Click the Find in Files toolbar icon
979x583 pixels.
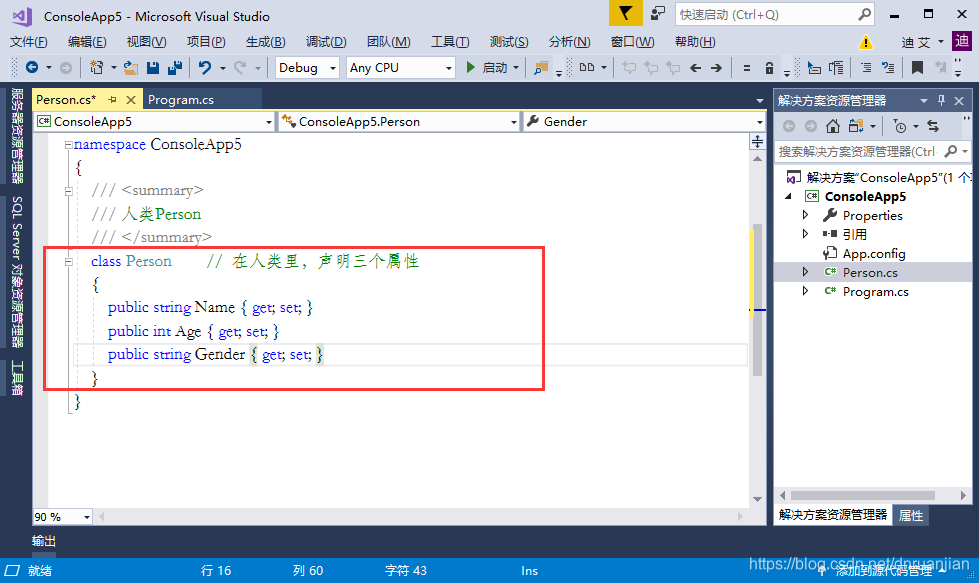click(x=541, y=67)
